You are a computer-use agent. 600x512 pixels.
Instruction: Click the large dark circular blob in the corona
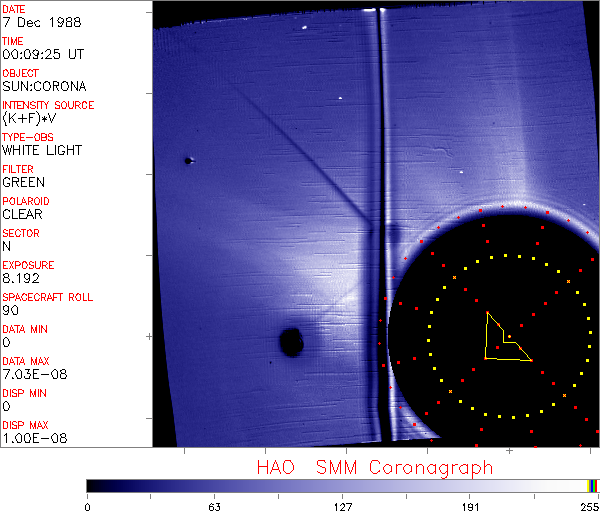pos(291,342)
